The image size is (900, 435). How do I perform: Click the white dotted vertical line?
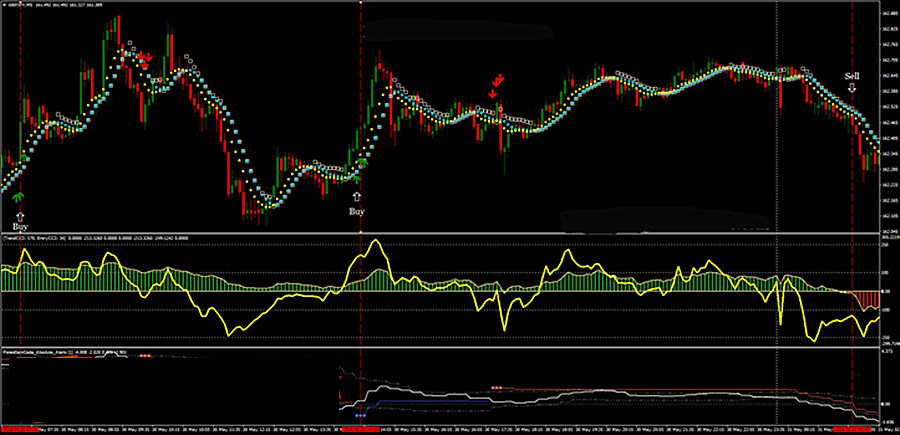pos(777,150)
